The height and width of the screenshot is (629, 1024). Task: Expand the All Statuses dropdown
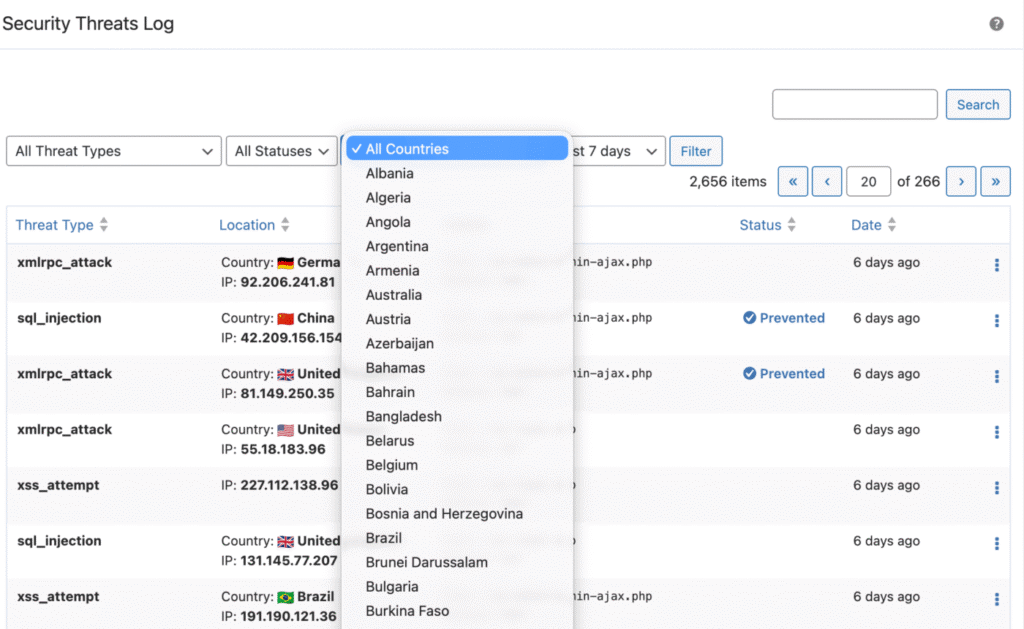(281, 151)
